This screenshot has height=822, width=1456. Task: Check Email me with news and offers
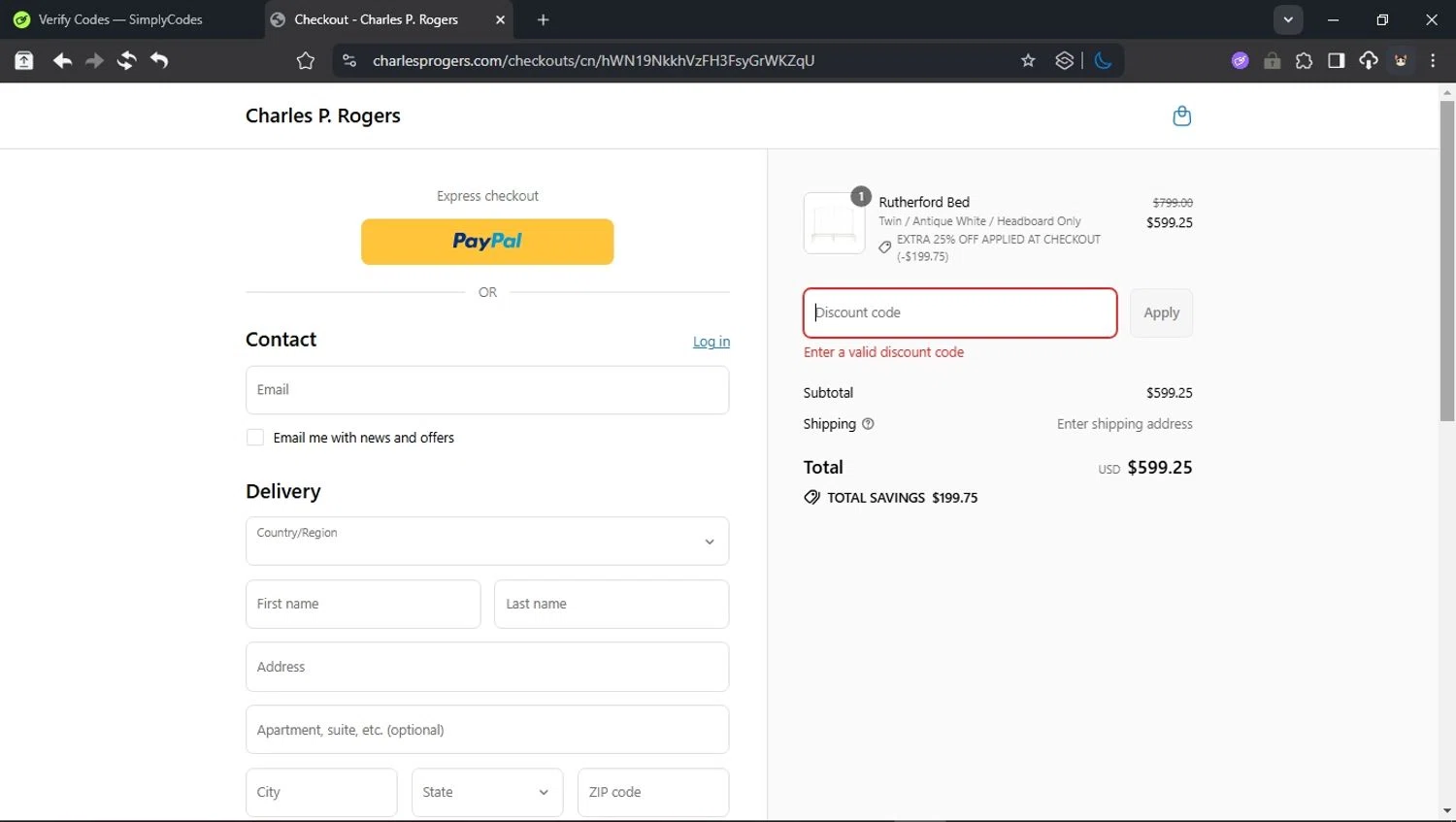[255, 438]
